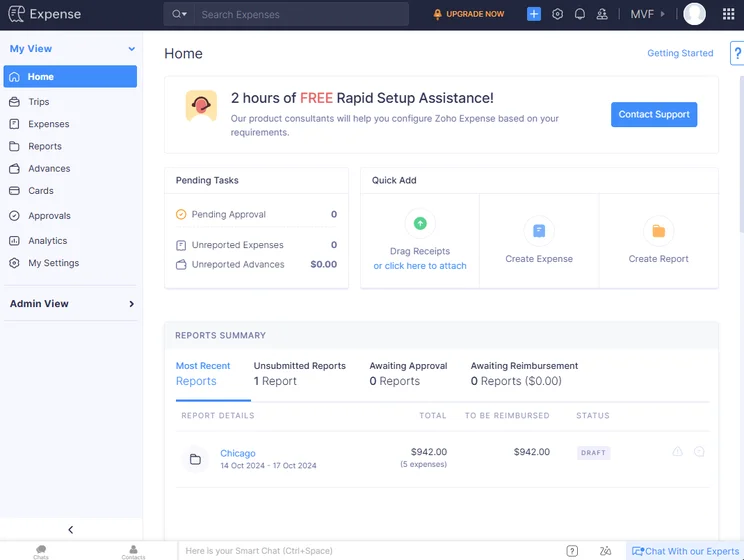
Task: Open Cards in the sidebar
Action: (x=70, y=191)
